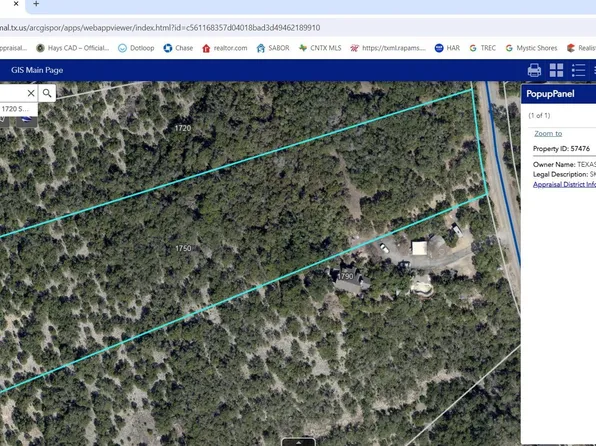Click the SABOR favicon
The height and width of the screenshot is (446, 596).
(261, 48)
